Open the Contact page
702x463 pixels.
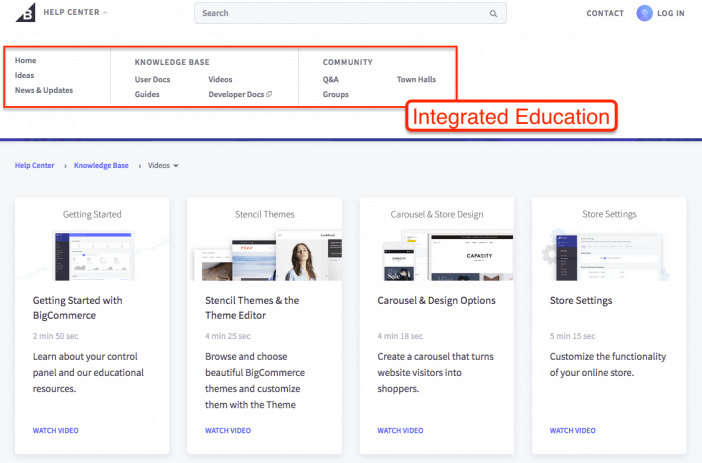(605, 13)
